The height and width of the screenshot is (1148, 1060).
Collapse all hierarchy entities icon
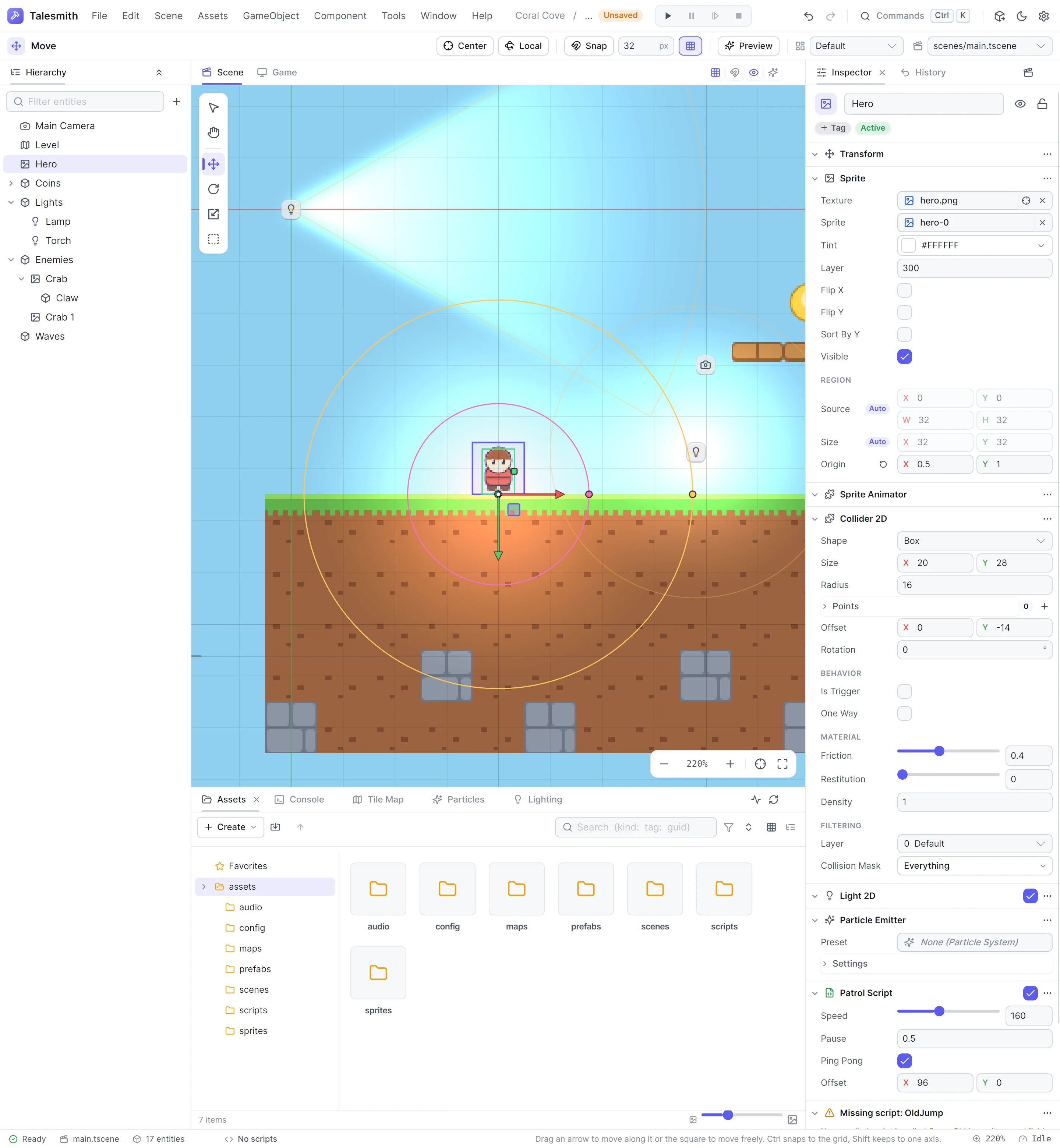coord(159,72)
